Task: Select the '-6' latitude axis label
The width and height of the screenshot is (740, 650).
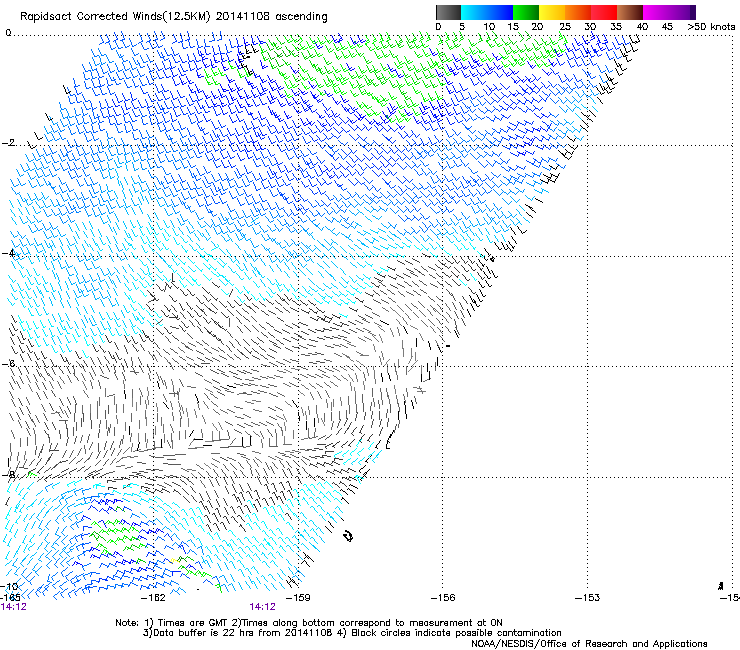Action: click(8, 363)
